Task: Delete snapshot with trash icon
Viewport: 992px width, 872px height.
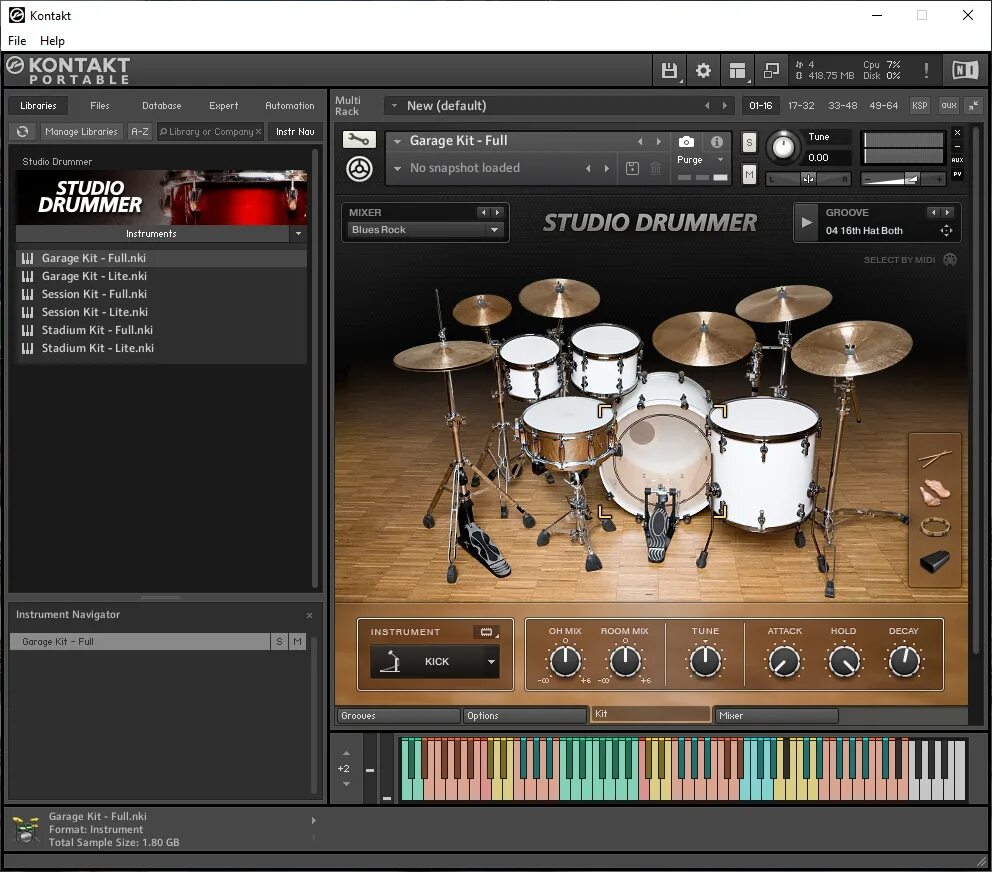Action: click(655, 168)
